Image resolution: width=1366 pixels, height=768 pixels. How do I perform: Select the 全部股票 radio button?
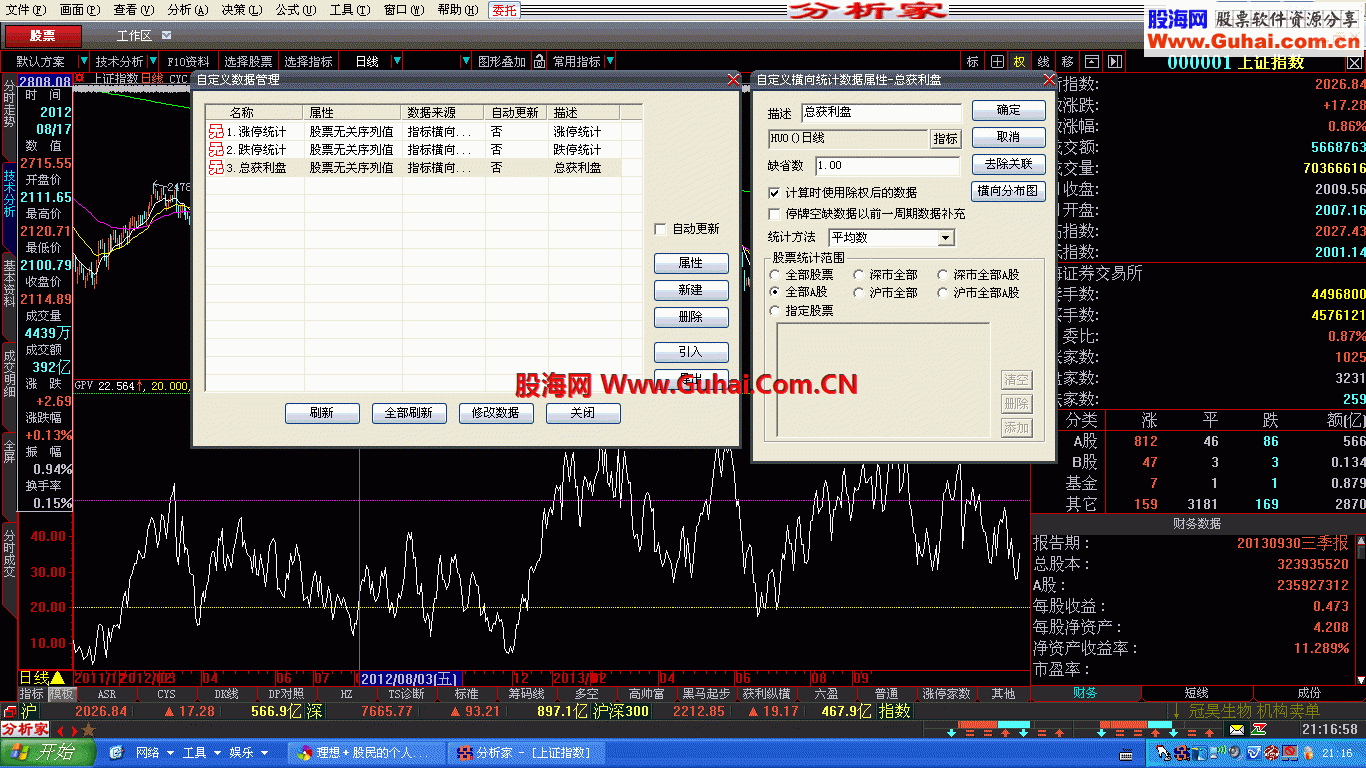coord(775,275)
